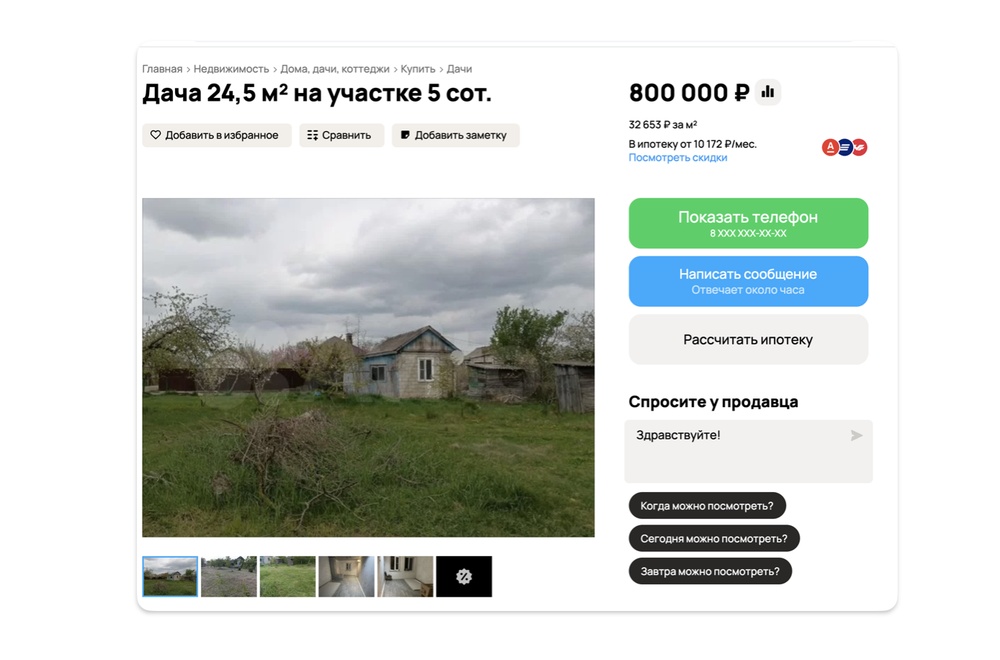Click Рассчитать ипотеку button

pyautogui.click(x=748, y=339)
